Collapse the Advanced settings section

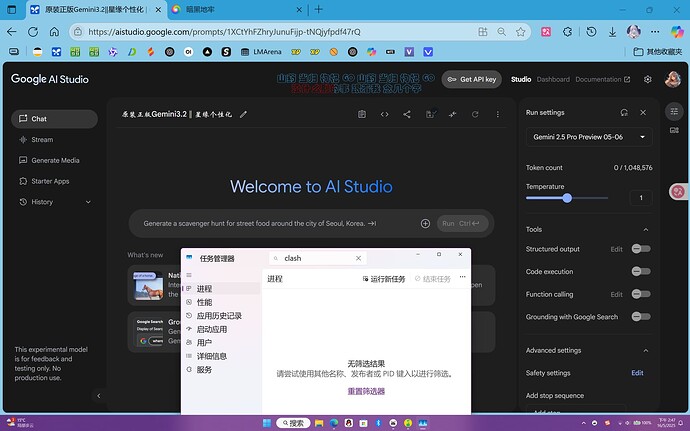tap(646, 350)
